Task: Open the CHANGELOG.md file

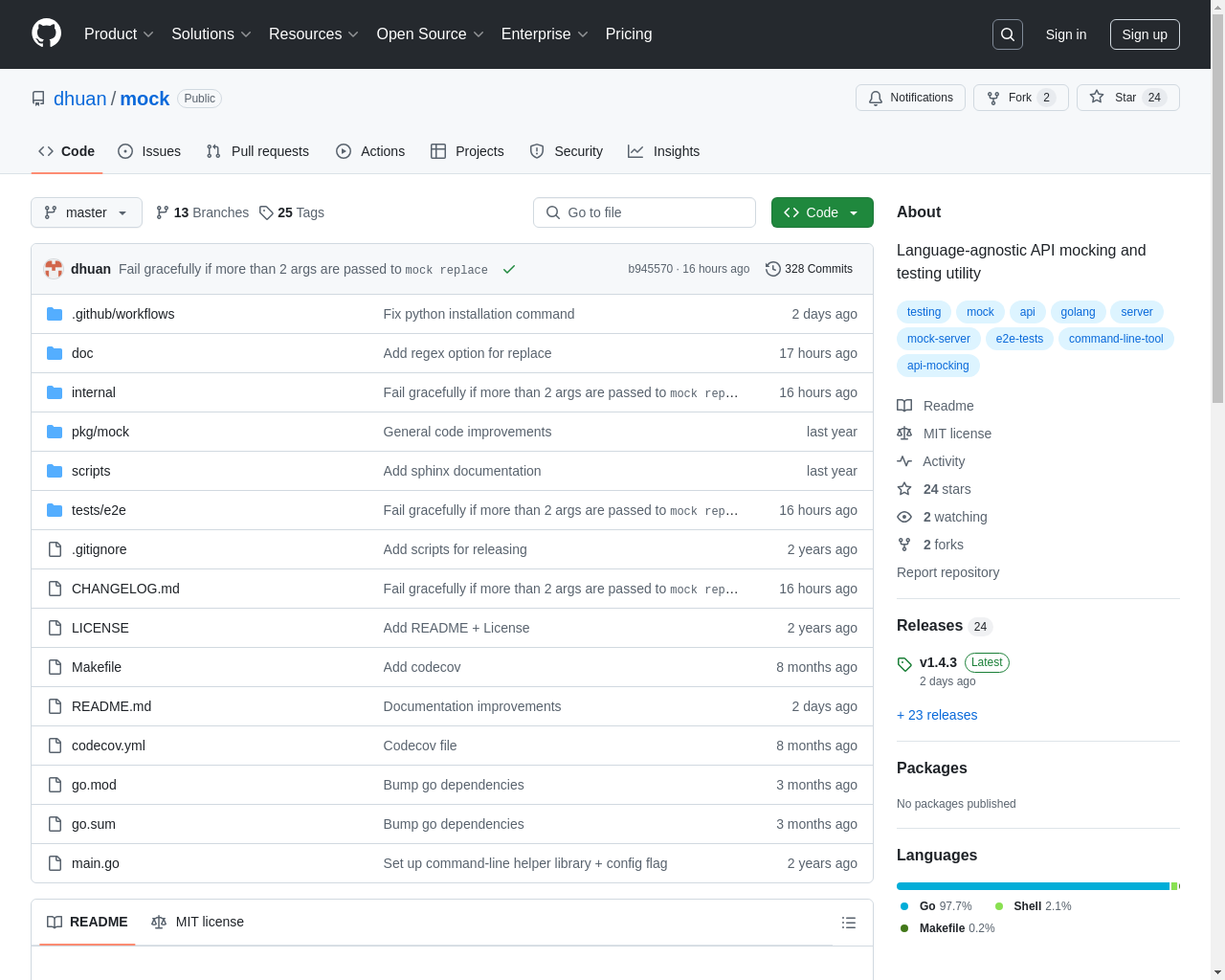Action: point(125,589)
